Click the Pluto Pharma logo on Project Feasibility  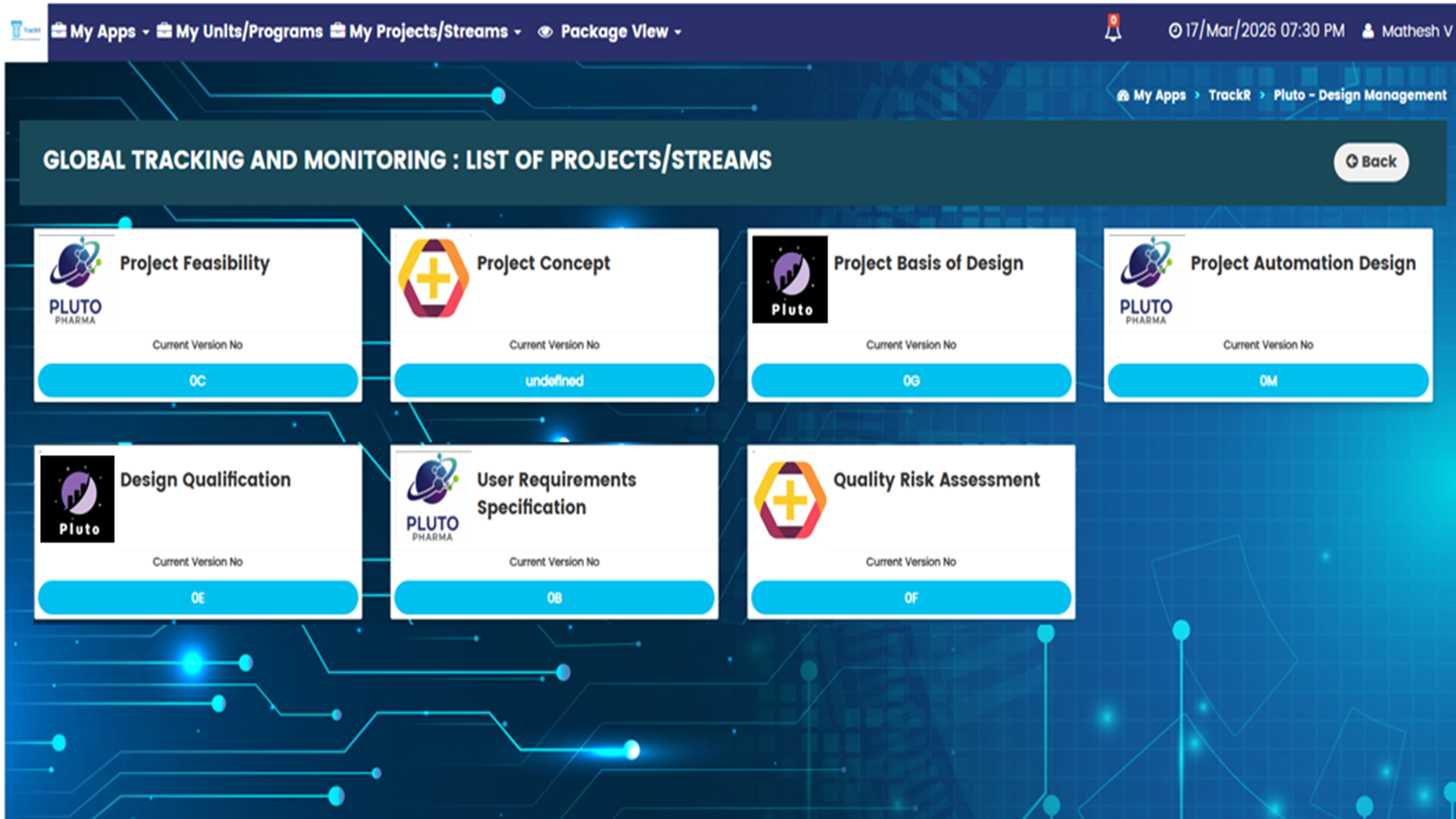click(76, 280)
